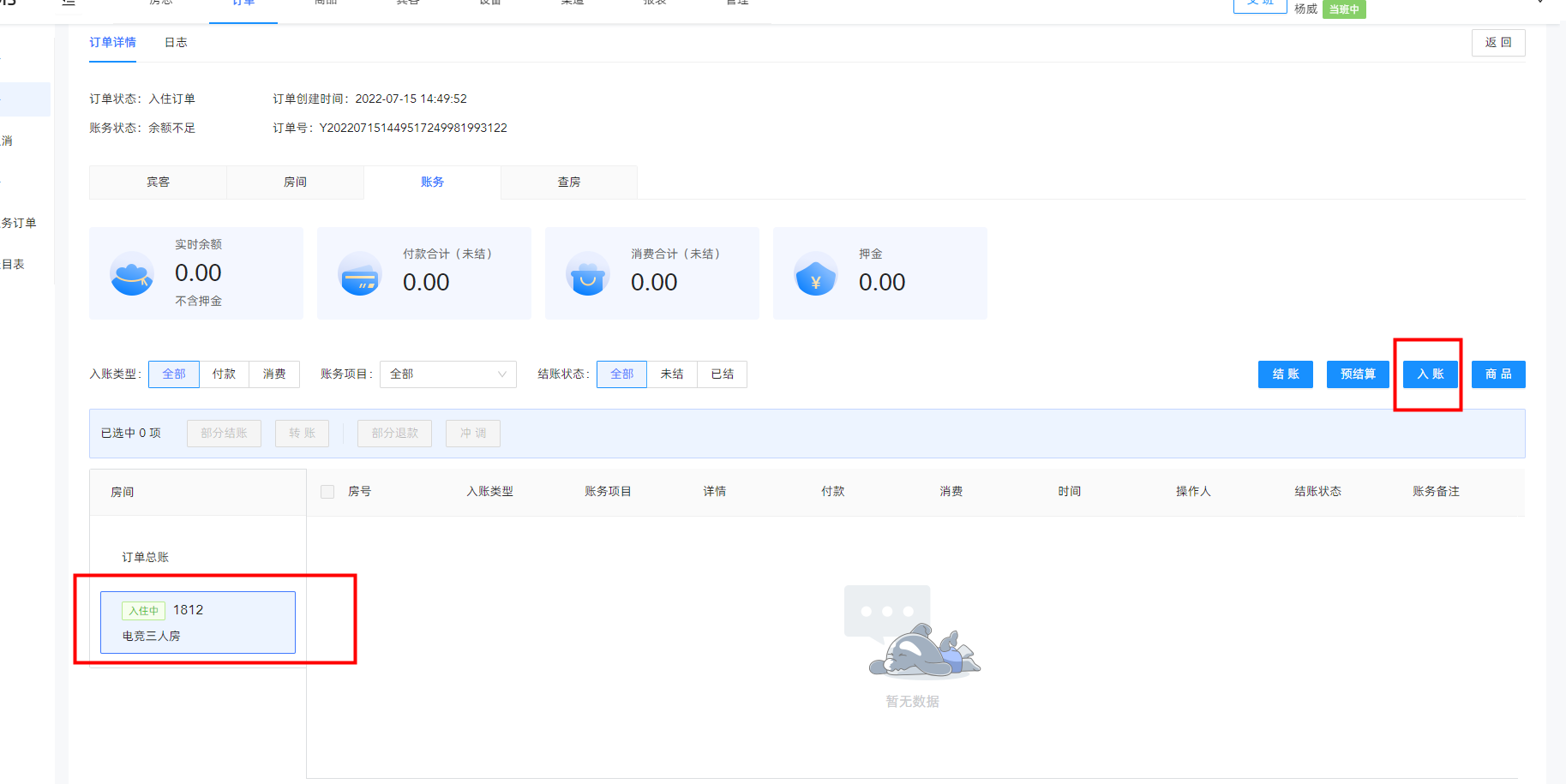Switch to the 订单详情 tab
The image size is (1566, 784).
pyautogui.click(x=112, y=42)
